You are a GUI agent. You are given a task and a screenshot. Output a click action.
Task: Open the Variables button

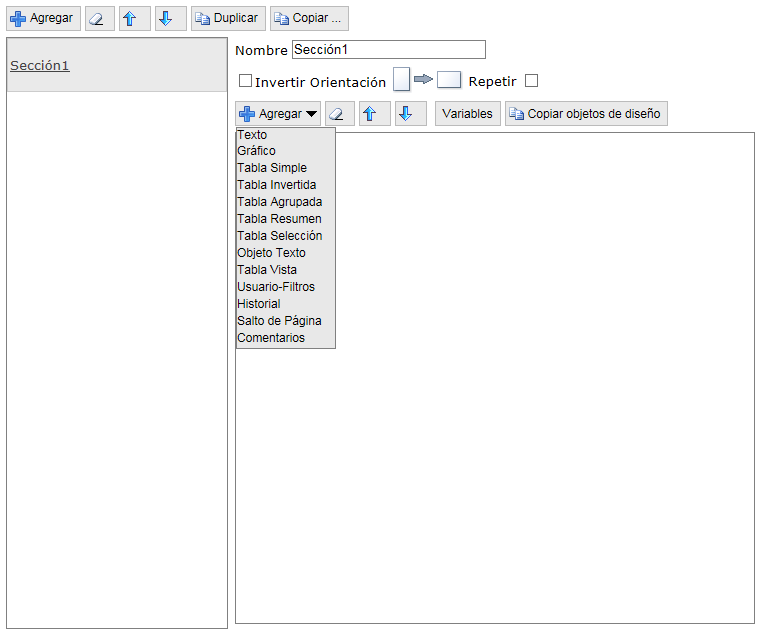click(x=467, y=114)
